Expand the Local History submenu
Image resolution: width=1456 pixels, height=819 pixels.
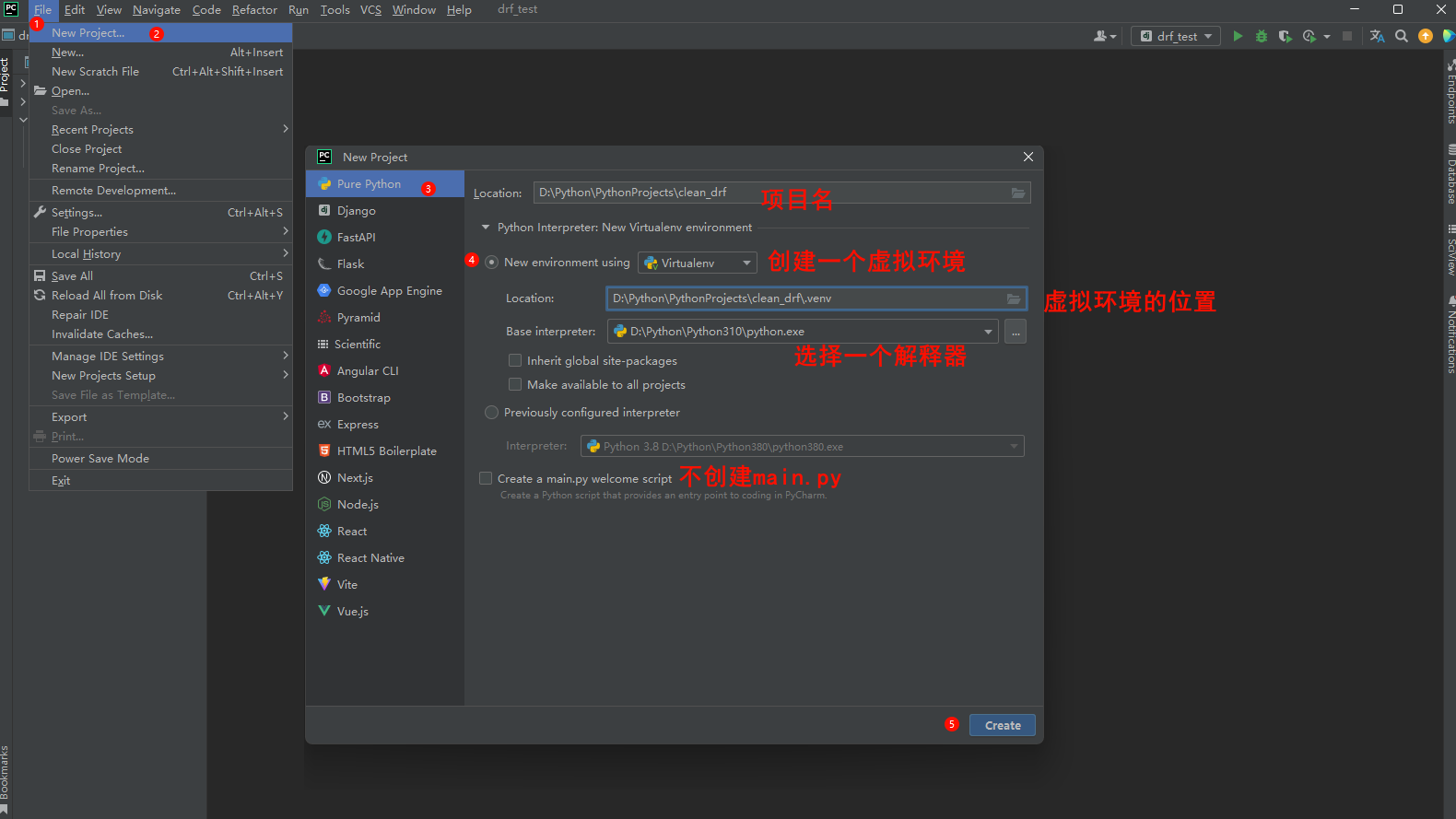point(161,253)
